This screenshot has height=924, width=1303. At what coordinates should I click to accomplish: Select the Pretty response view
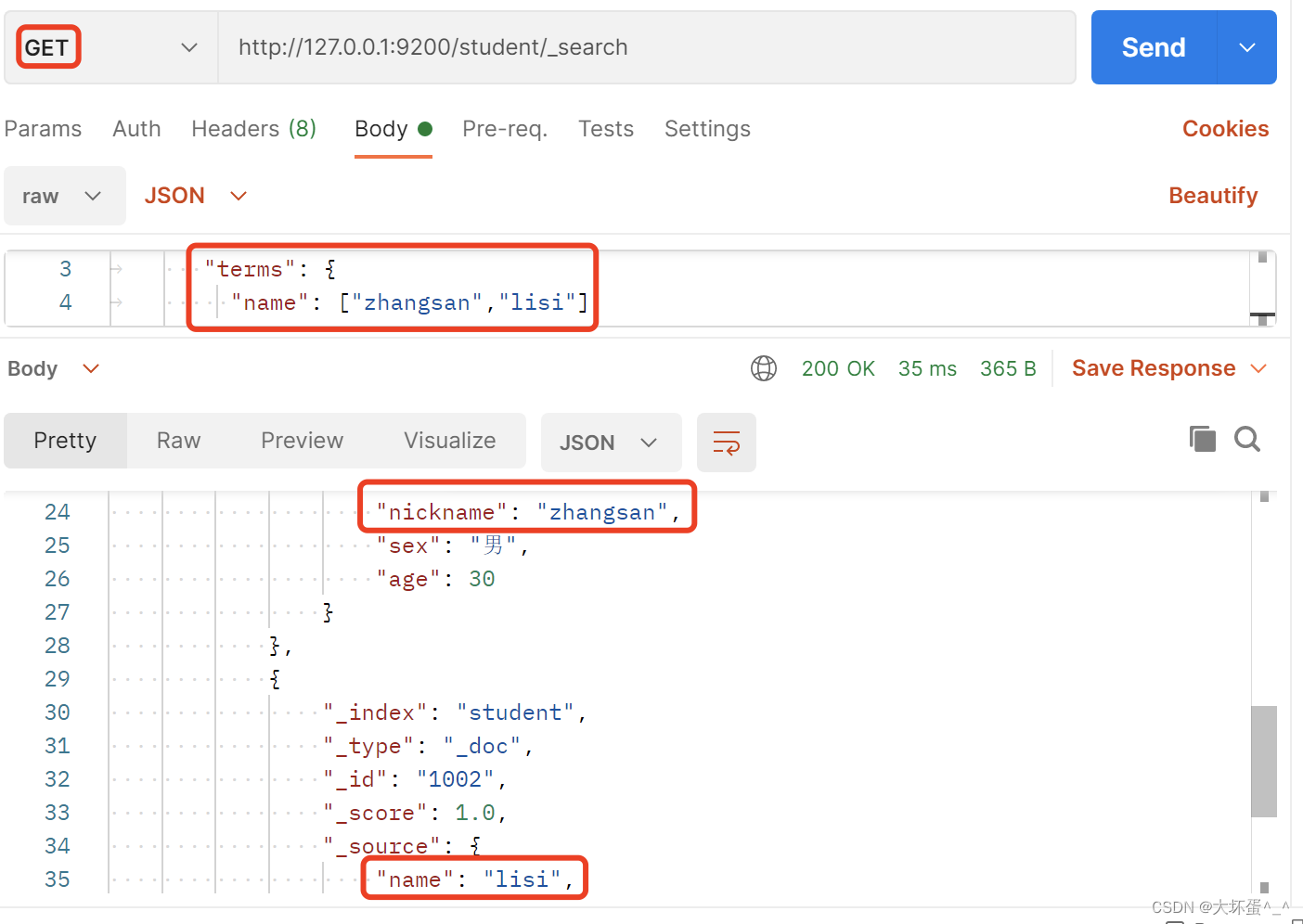pos(65,441)
